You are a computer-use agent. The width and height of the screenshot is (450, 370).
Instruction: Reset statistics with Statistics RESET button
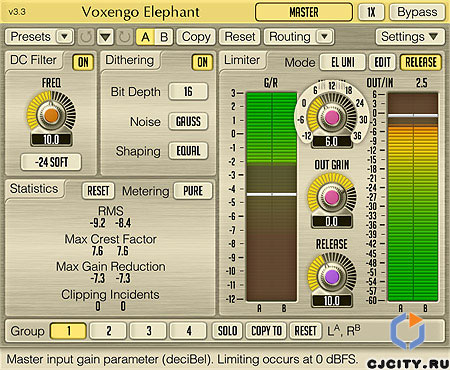98,191
